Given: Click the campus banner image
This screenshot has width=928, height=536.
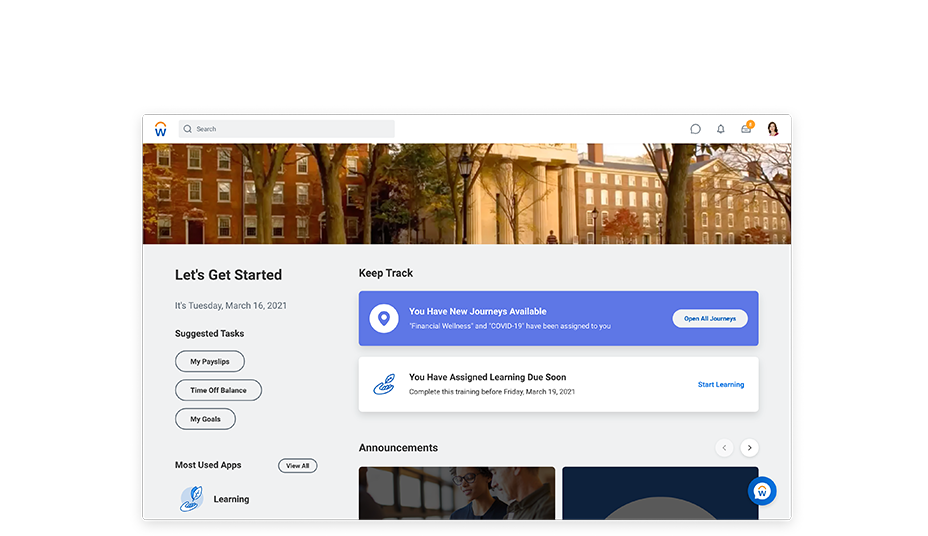Looking at the screenshot, I should click(466, 193).
